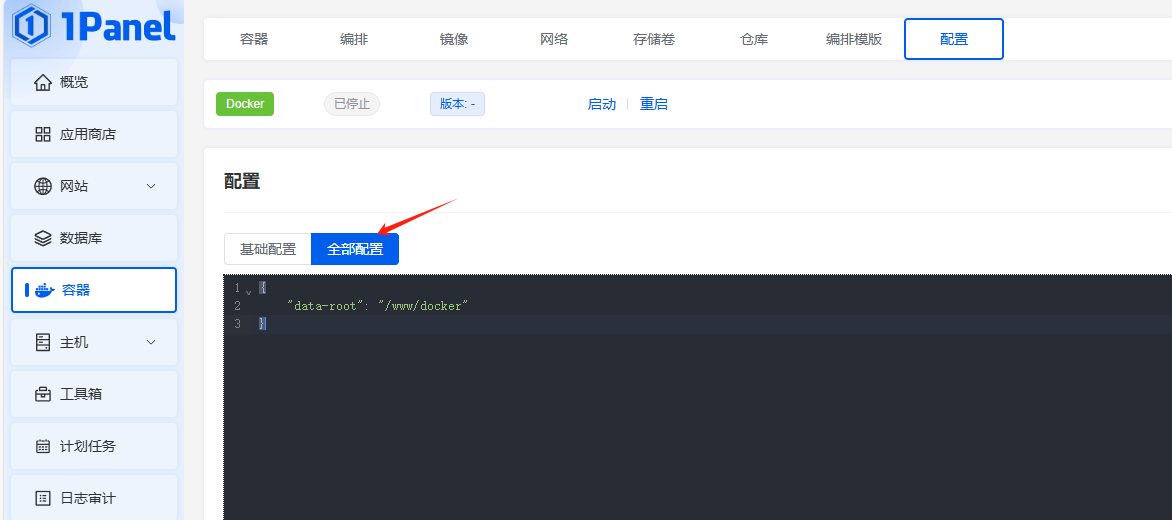Click the layers icon for 数据库

42,238
